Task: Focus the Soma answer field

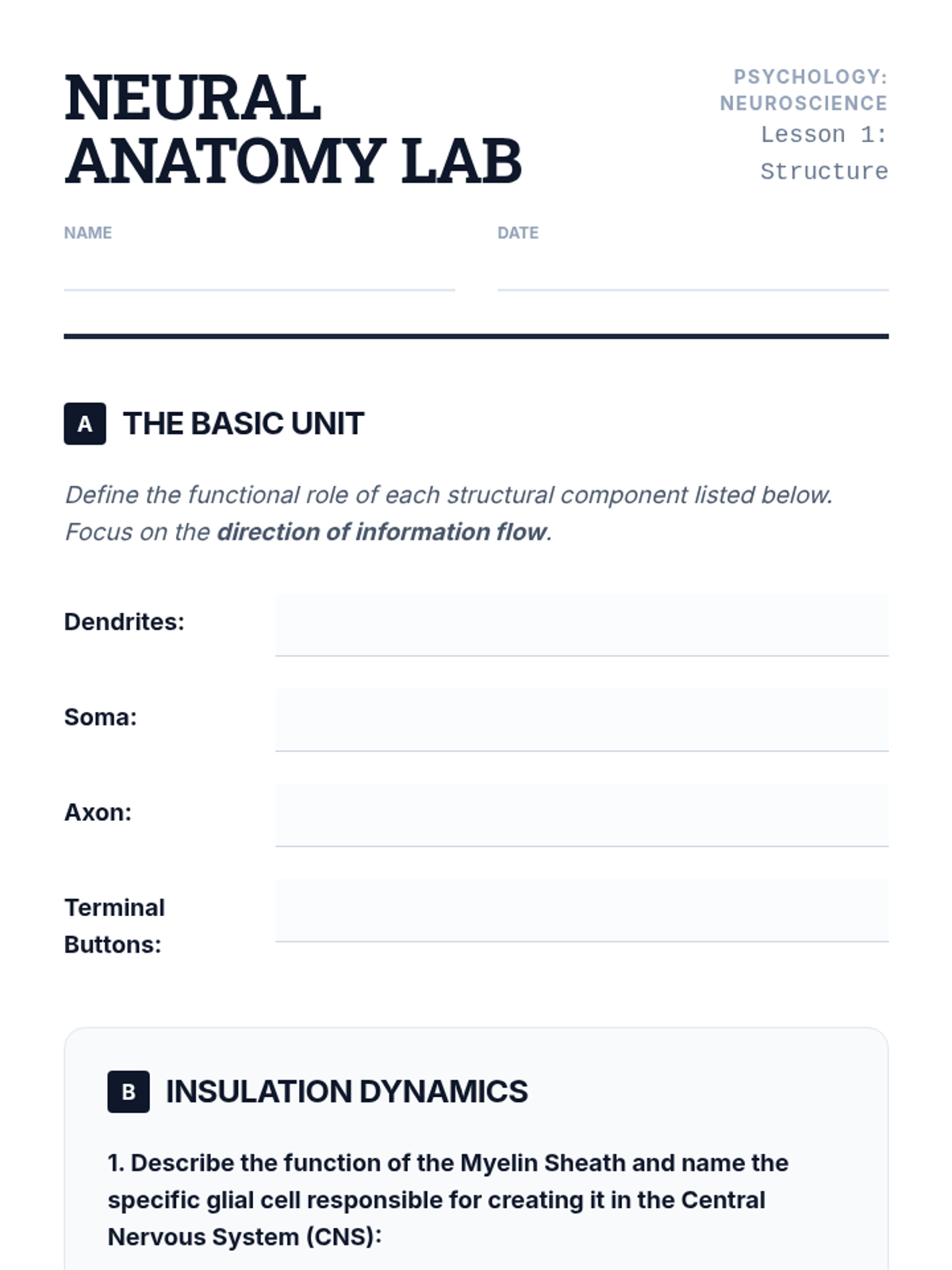Action: (x=582, y=719)
